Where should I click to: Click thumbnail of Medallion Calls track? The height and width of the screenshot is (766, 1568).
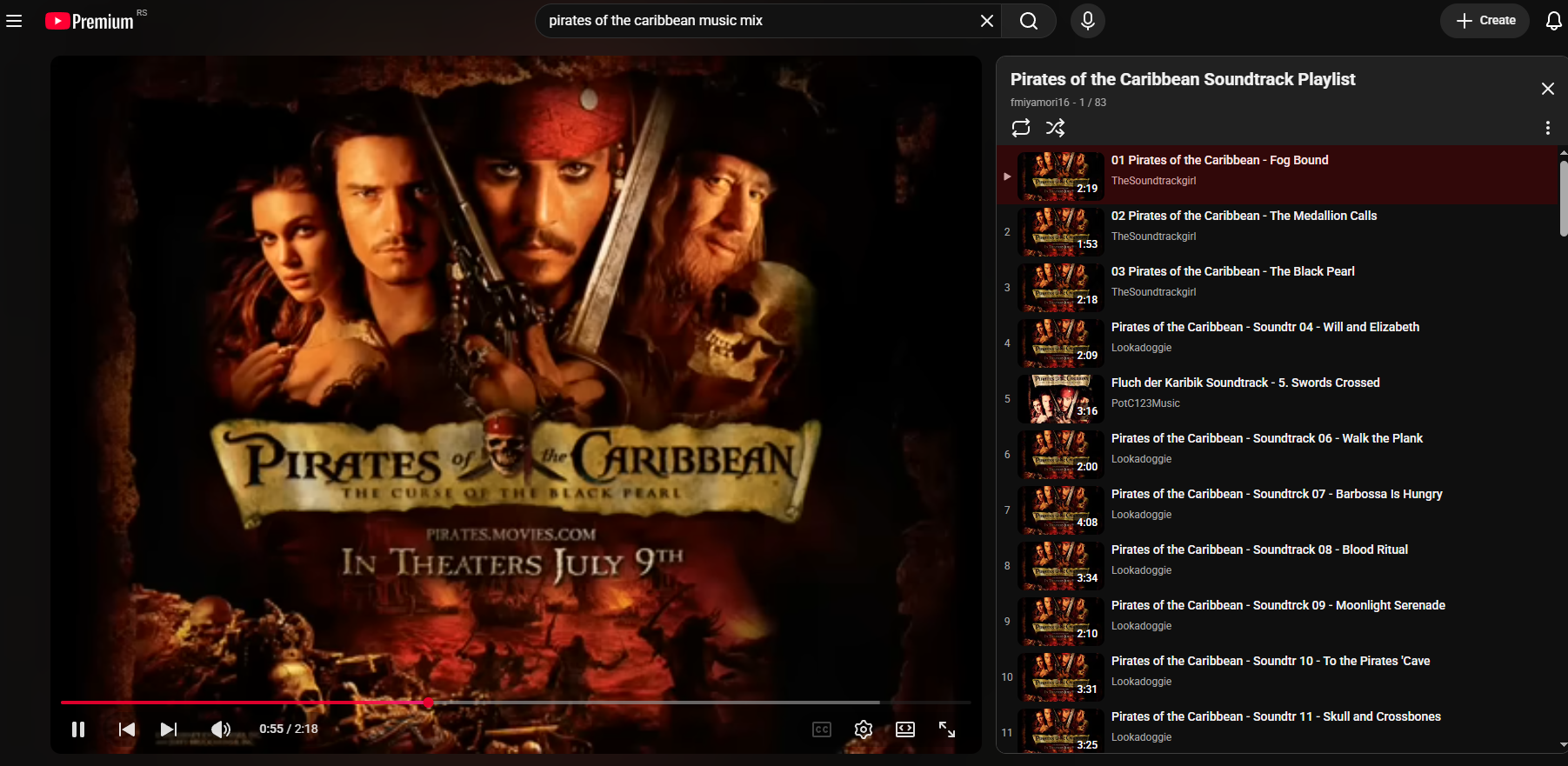click(x=1060, y=232)
